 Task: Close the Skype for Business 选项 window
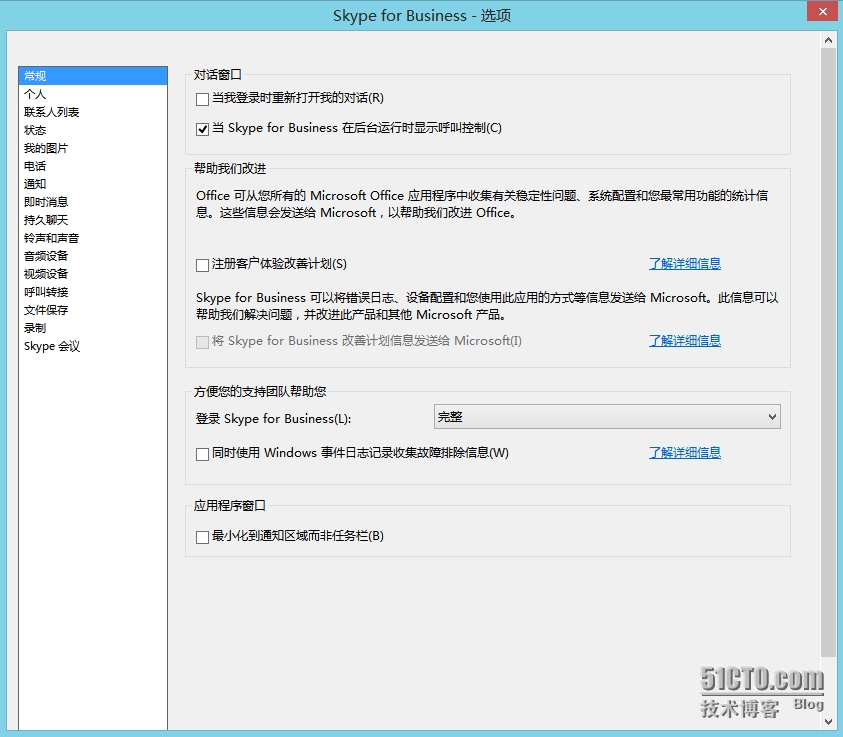823,11
